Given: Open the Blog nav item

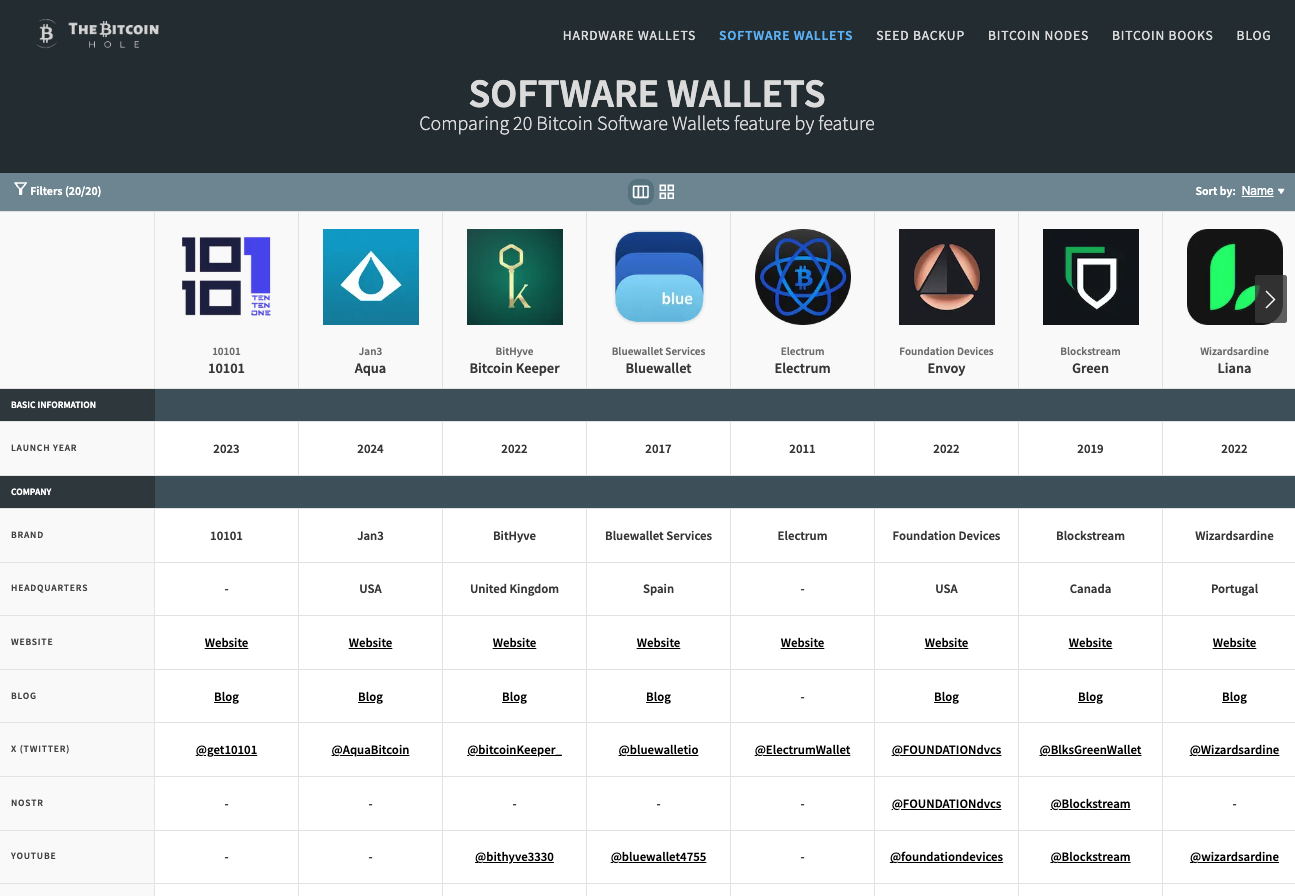Looking at the screenshot, I should pos(1254,35).
